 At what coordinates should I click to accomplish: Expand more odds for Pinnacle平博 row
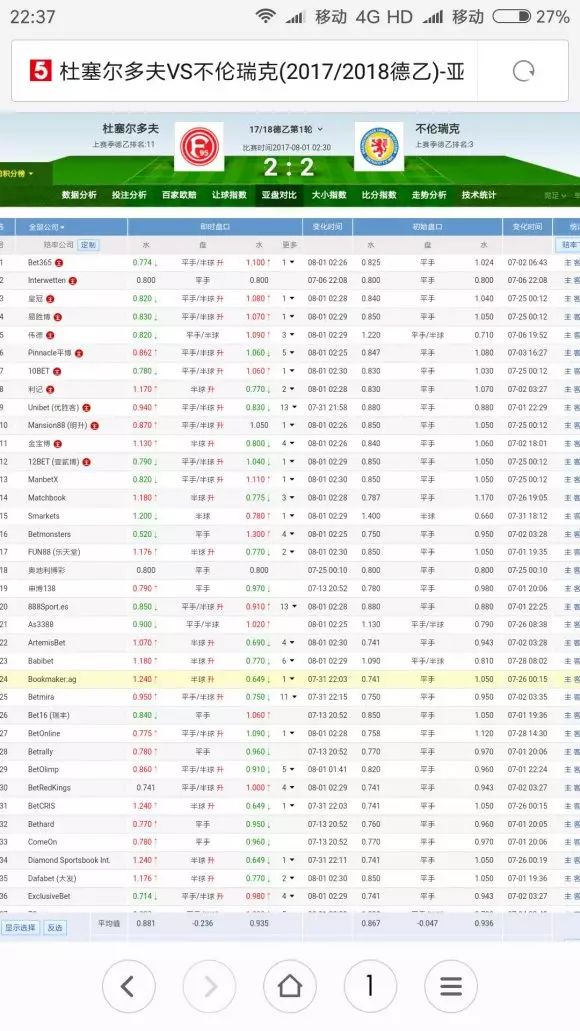(x=288, y=353)
